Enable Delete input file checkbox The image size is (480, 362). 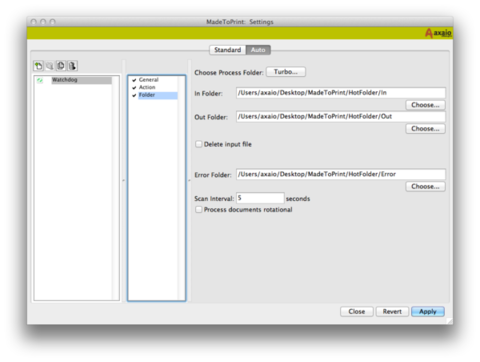point(199,144)
